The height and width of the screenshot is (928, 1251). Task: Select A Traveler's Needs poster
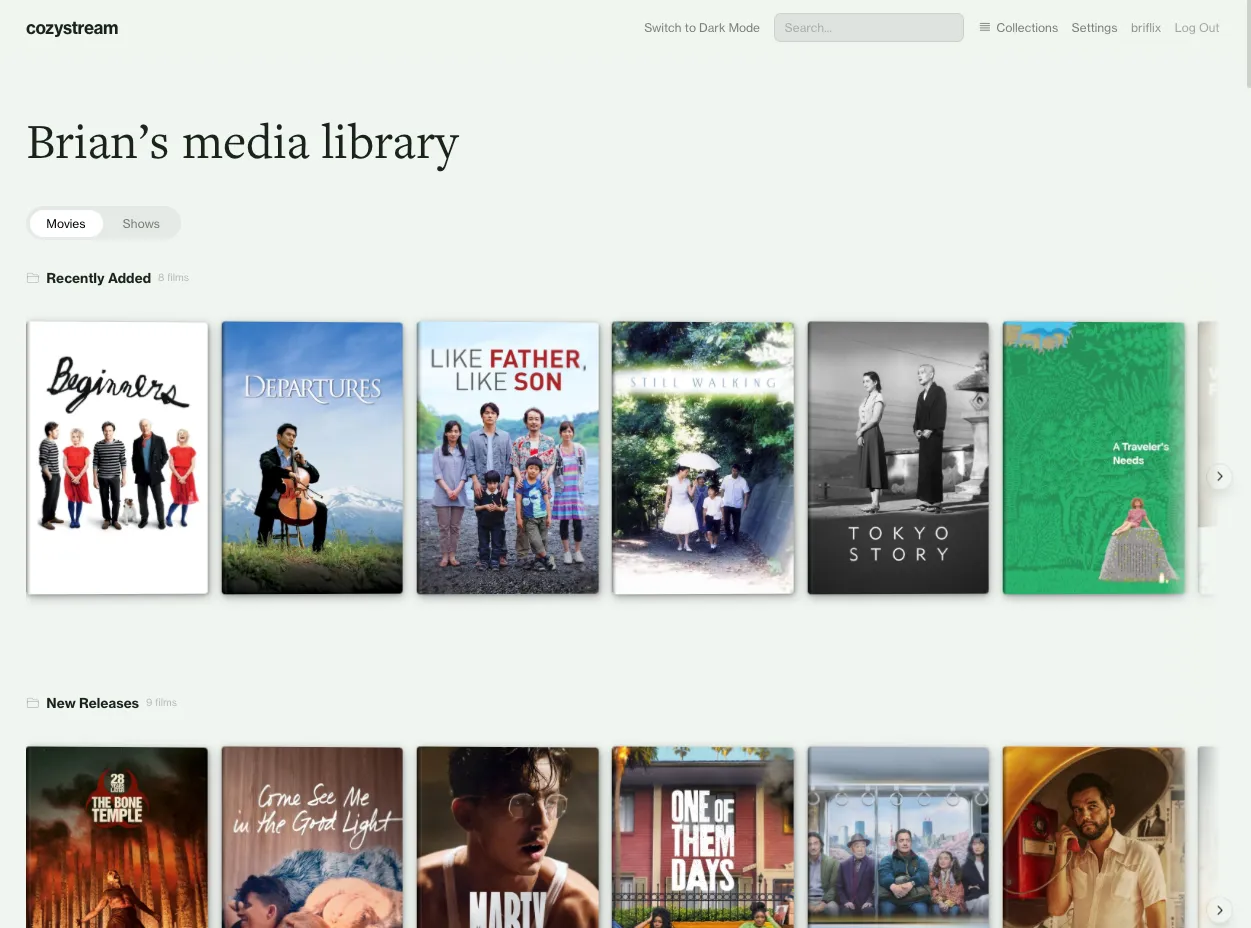click(1093, 458)
